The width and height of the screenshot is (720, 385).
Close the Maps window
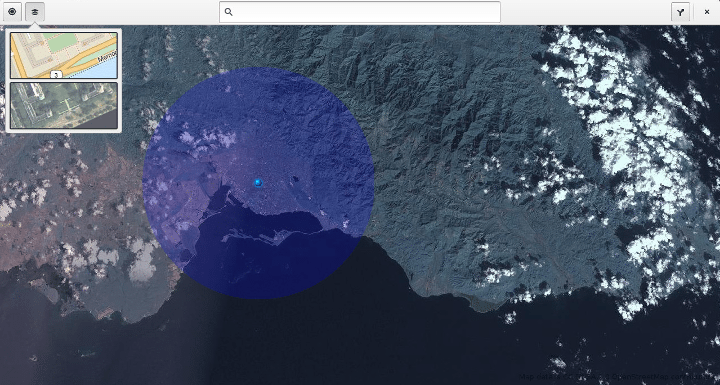click(x=707, y=12)
